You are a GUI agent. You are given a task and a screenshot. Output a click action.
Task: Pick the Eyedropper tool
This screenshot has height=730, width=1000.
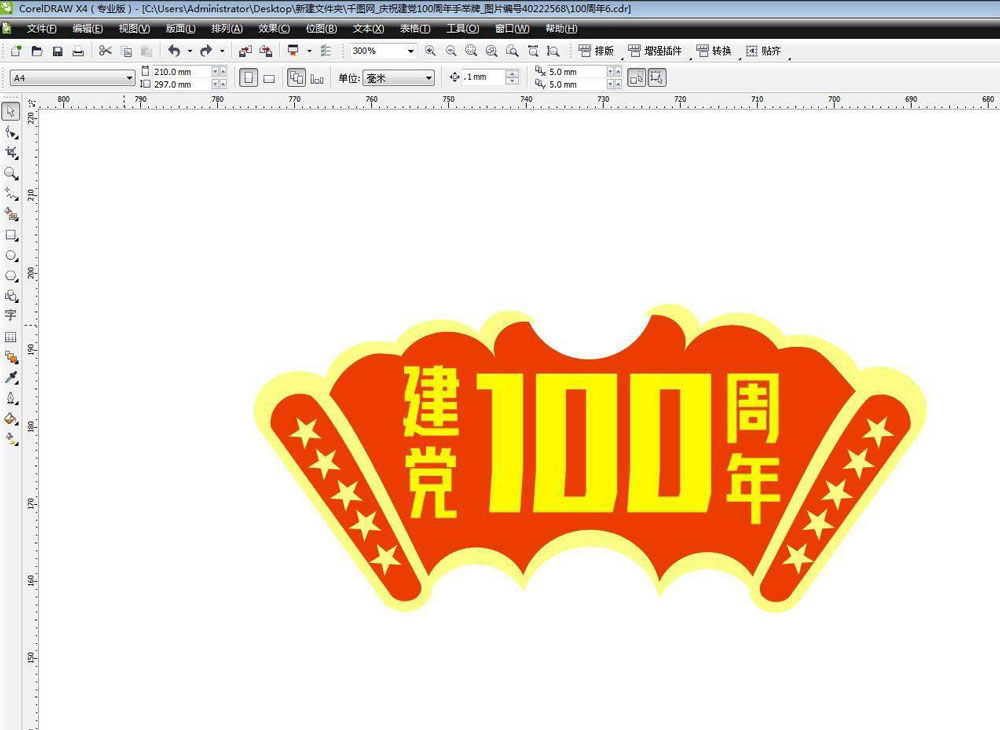pyautogui.click(x=11, y=378)
